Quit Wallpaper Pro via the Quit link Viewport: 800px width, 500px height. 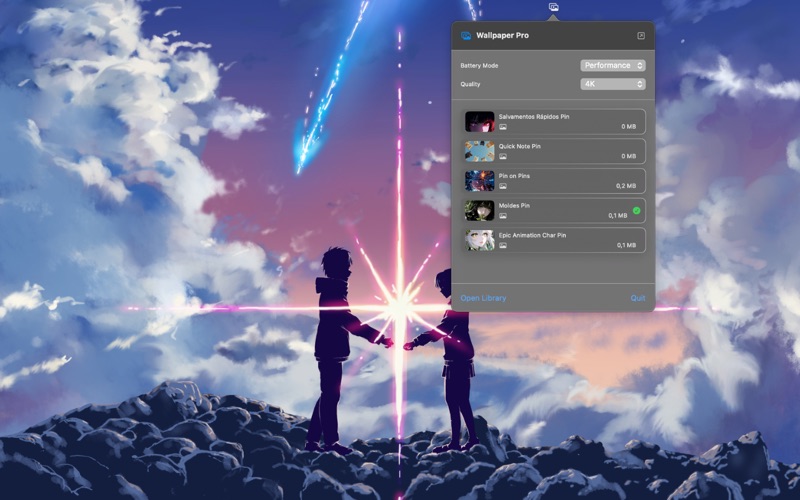[x=638, y=298]
